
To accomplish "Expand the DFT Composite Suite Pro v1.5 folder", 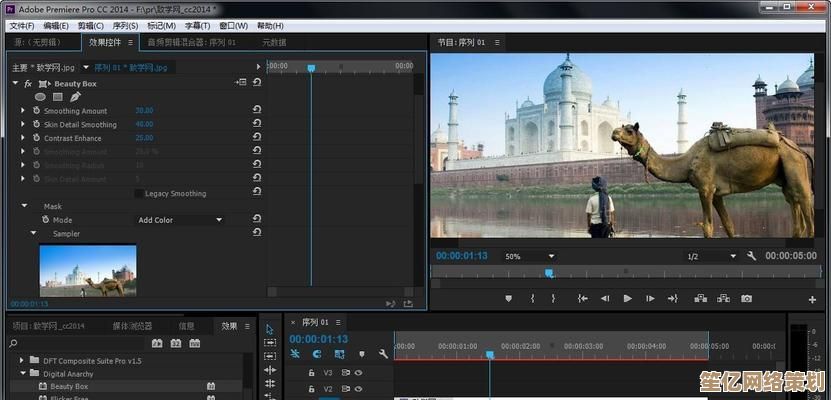I will [x=22, y=360].
